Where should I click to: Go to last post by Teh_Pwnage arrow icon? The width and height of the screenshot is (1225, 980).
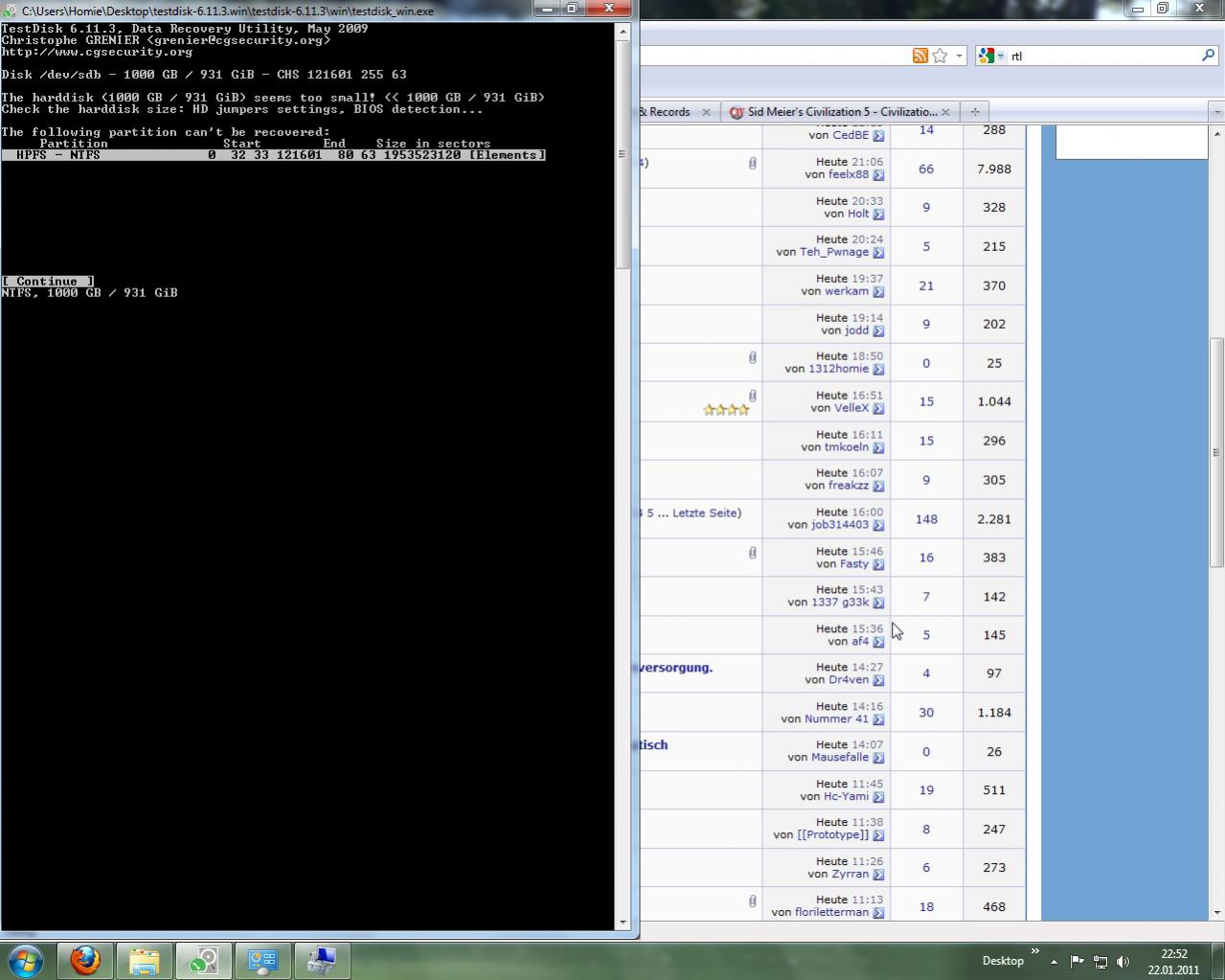pos(878,253)
